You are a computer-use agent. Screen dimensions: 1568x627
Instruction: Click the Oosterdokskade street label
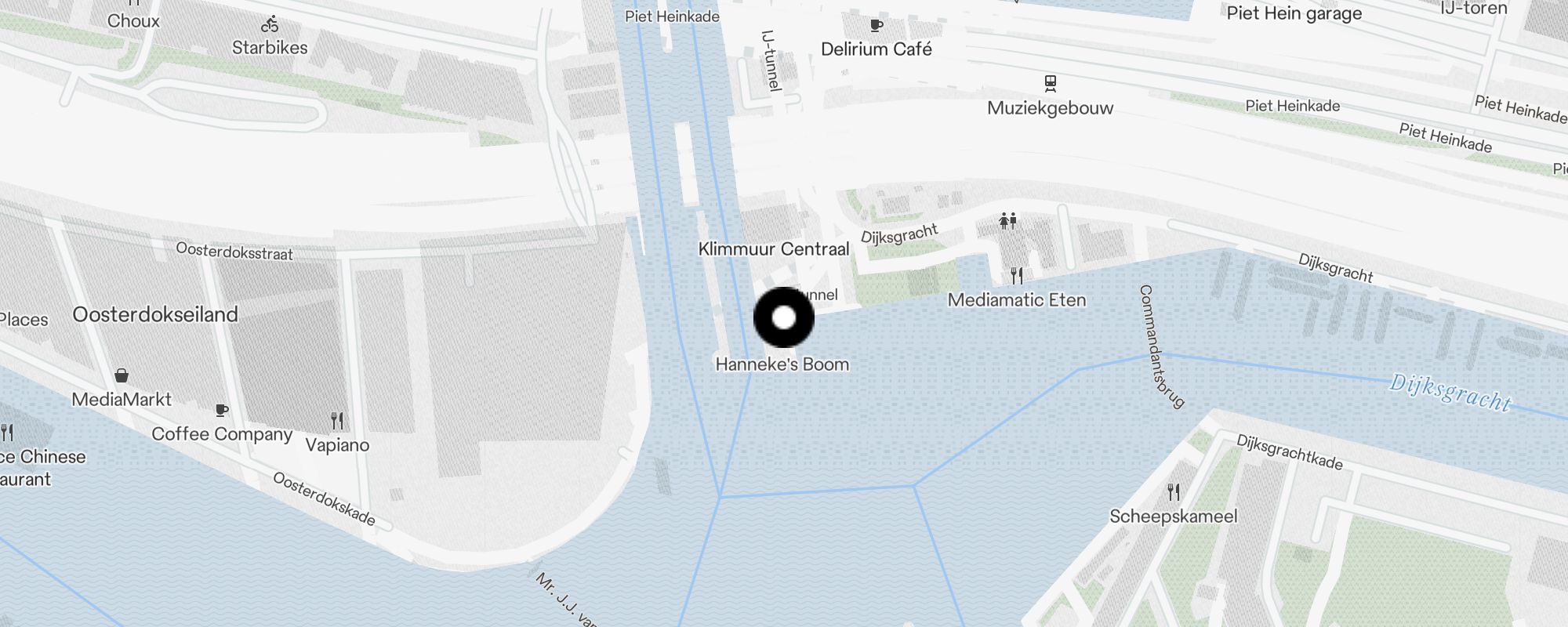(x=324, y=498)
